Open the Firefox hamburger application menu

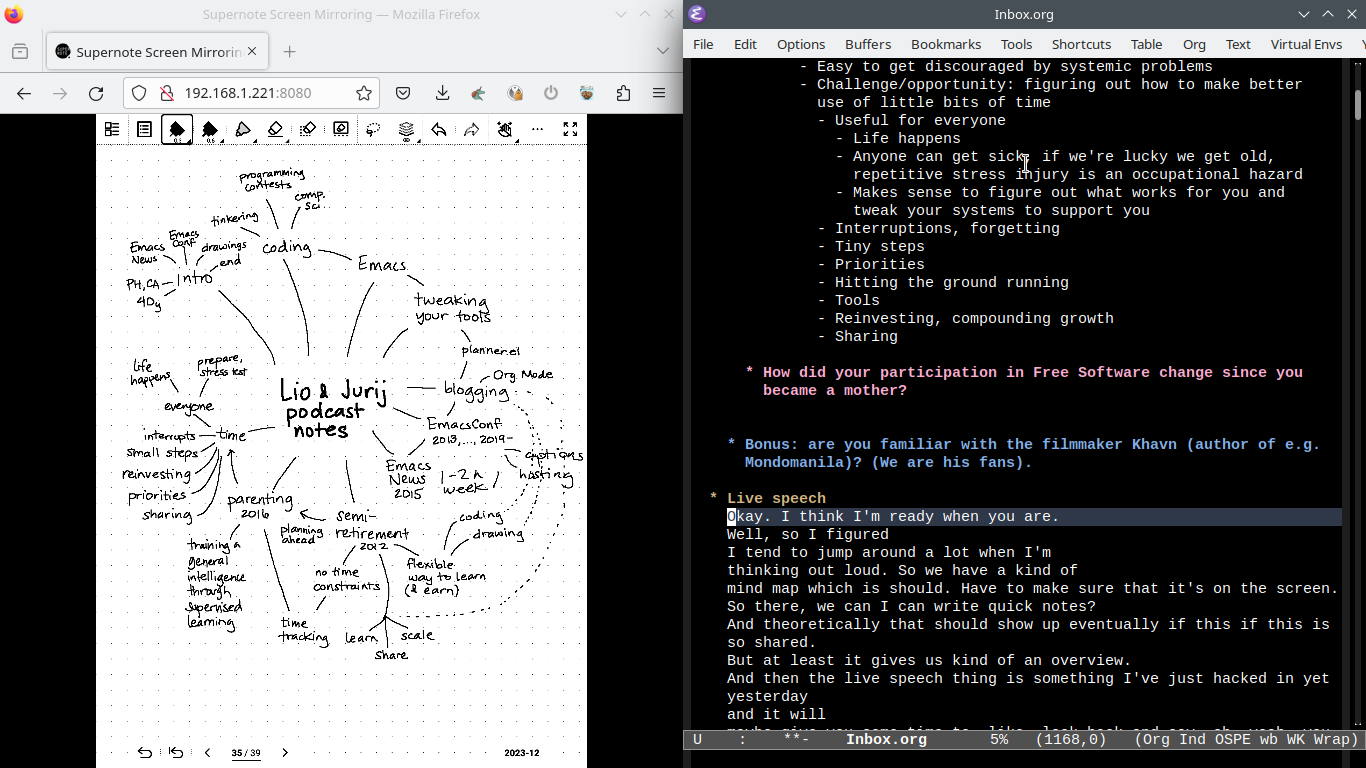pos(659,93)
